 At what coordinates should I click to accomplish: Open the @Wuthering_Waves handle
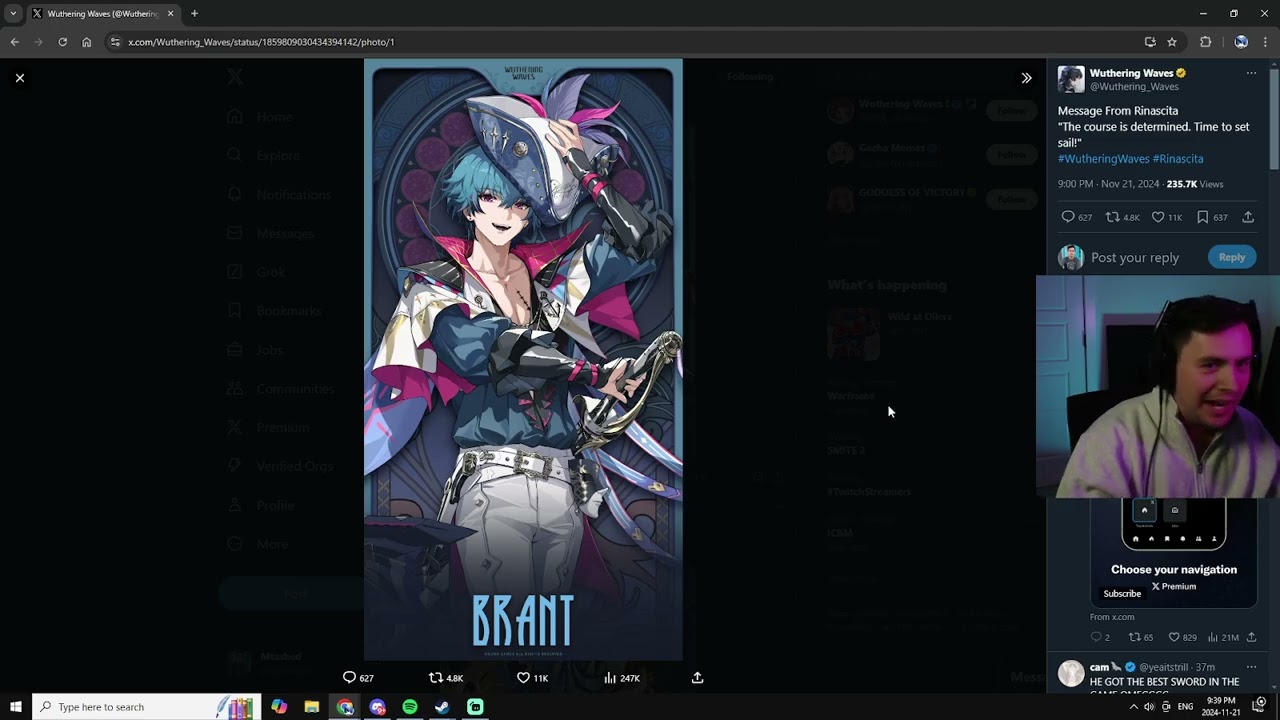pos(1134,87)
